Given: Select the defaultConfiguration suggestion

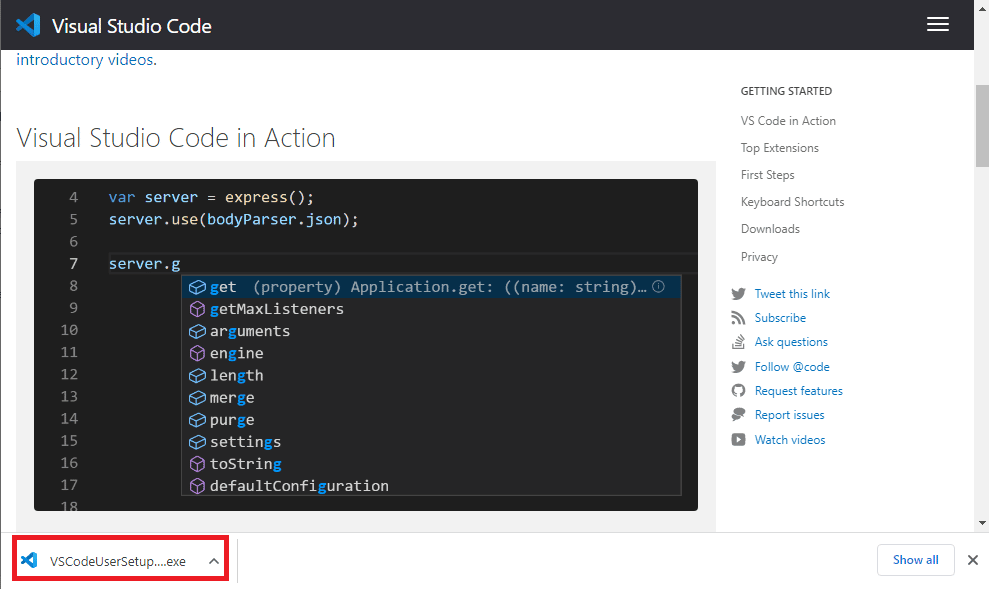Looking at the screenshot, I should (431, 486).
